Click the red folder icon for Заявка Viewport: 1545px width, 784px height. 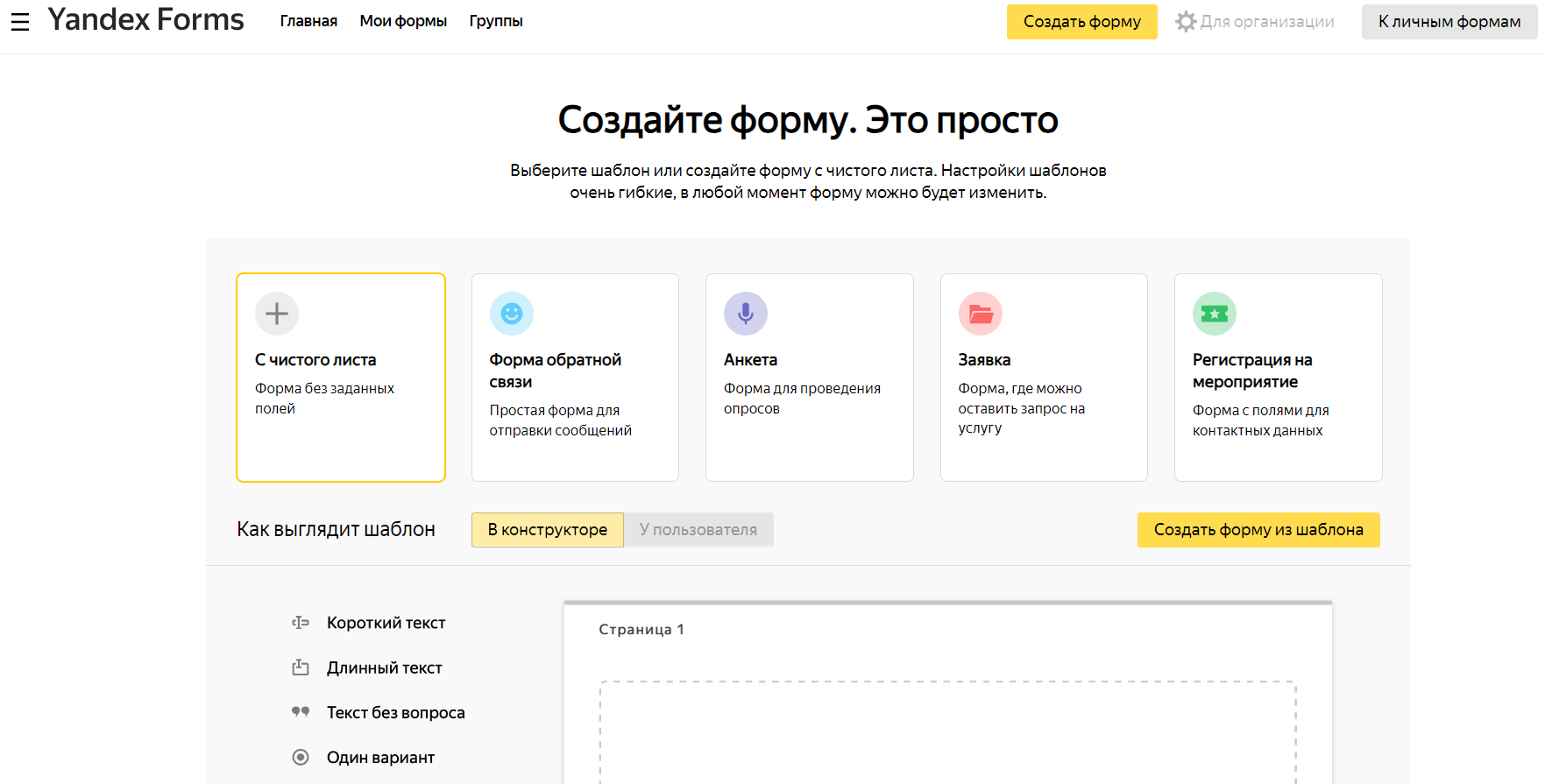pos(981,314)
